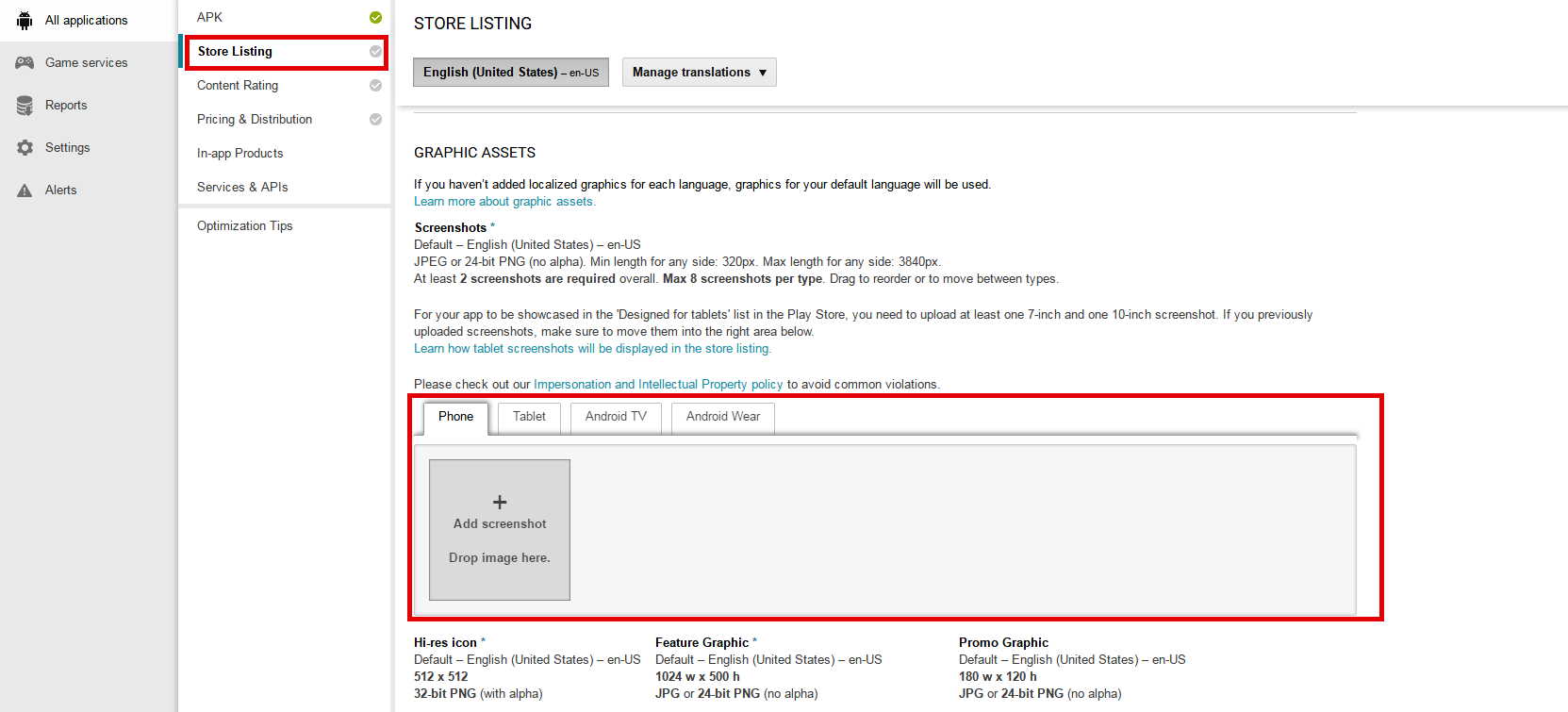Viewport: 1568px width, 712px height.
Task: Click the gray checkmark beside Content Rating
Action: [375, 86]
